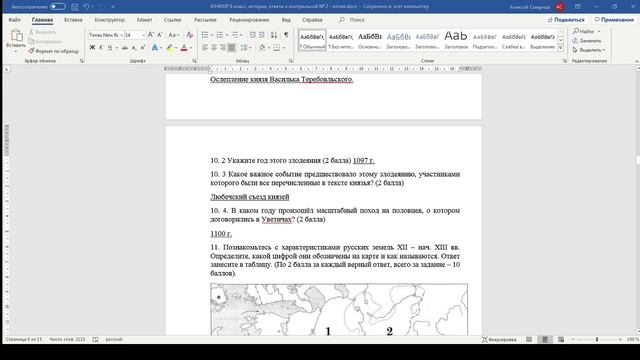Click the Search (Поиск) box in the ribbon
This screenshot has height=360, width=640.
[351, 20]
